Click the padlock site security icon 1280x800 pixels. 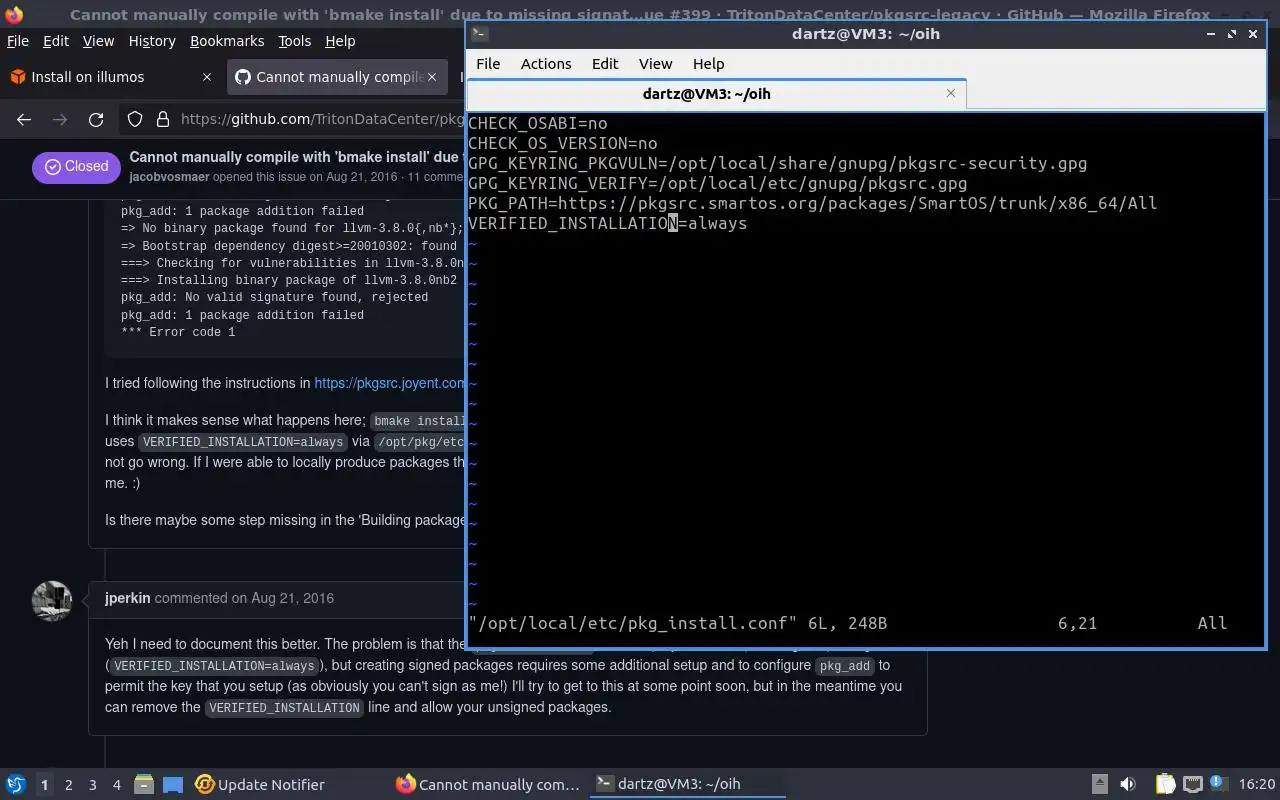coord(162,119)
